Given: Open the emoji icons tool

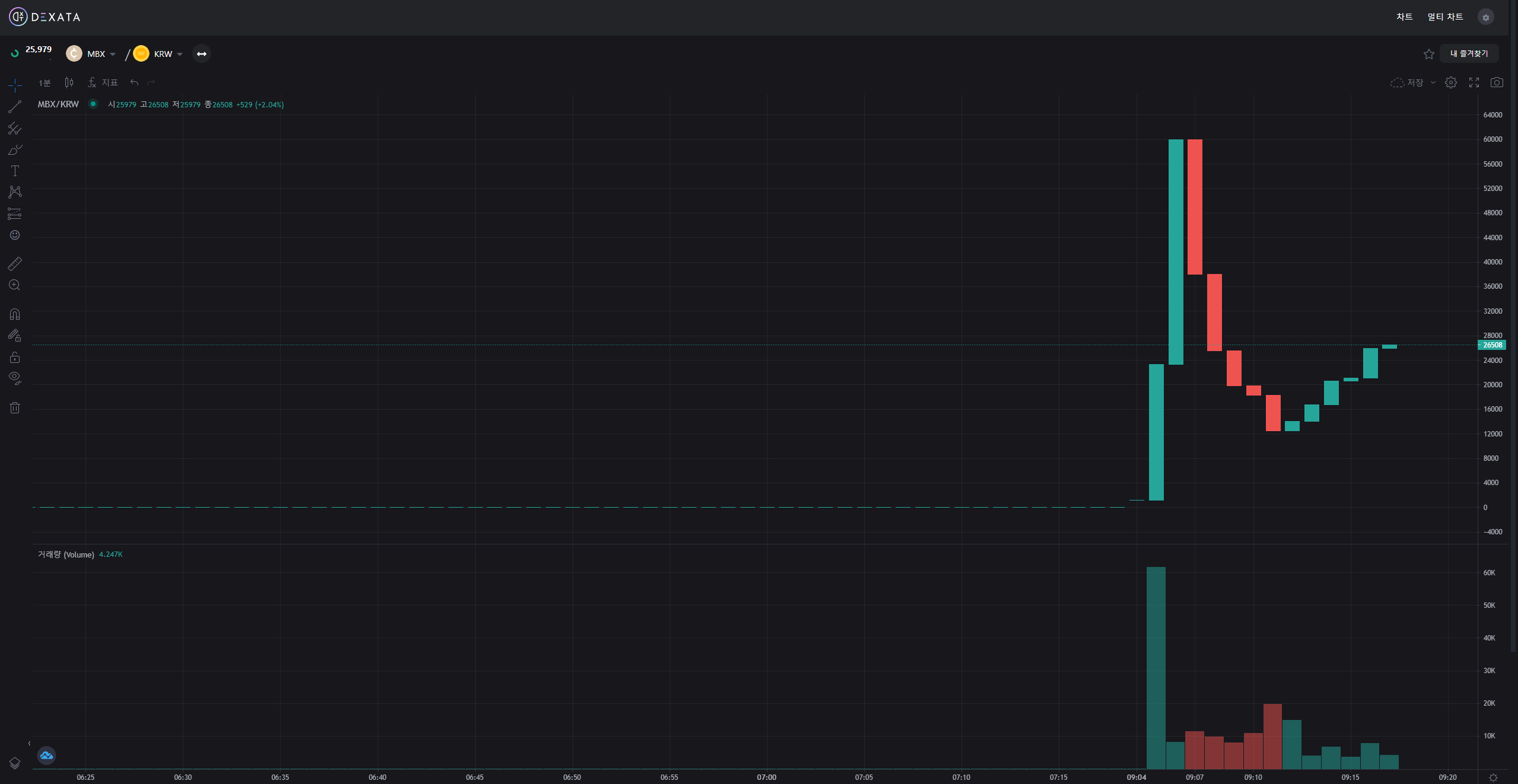Looking at the screenshot, I should coord(15,235).
